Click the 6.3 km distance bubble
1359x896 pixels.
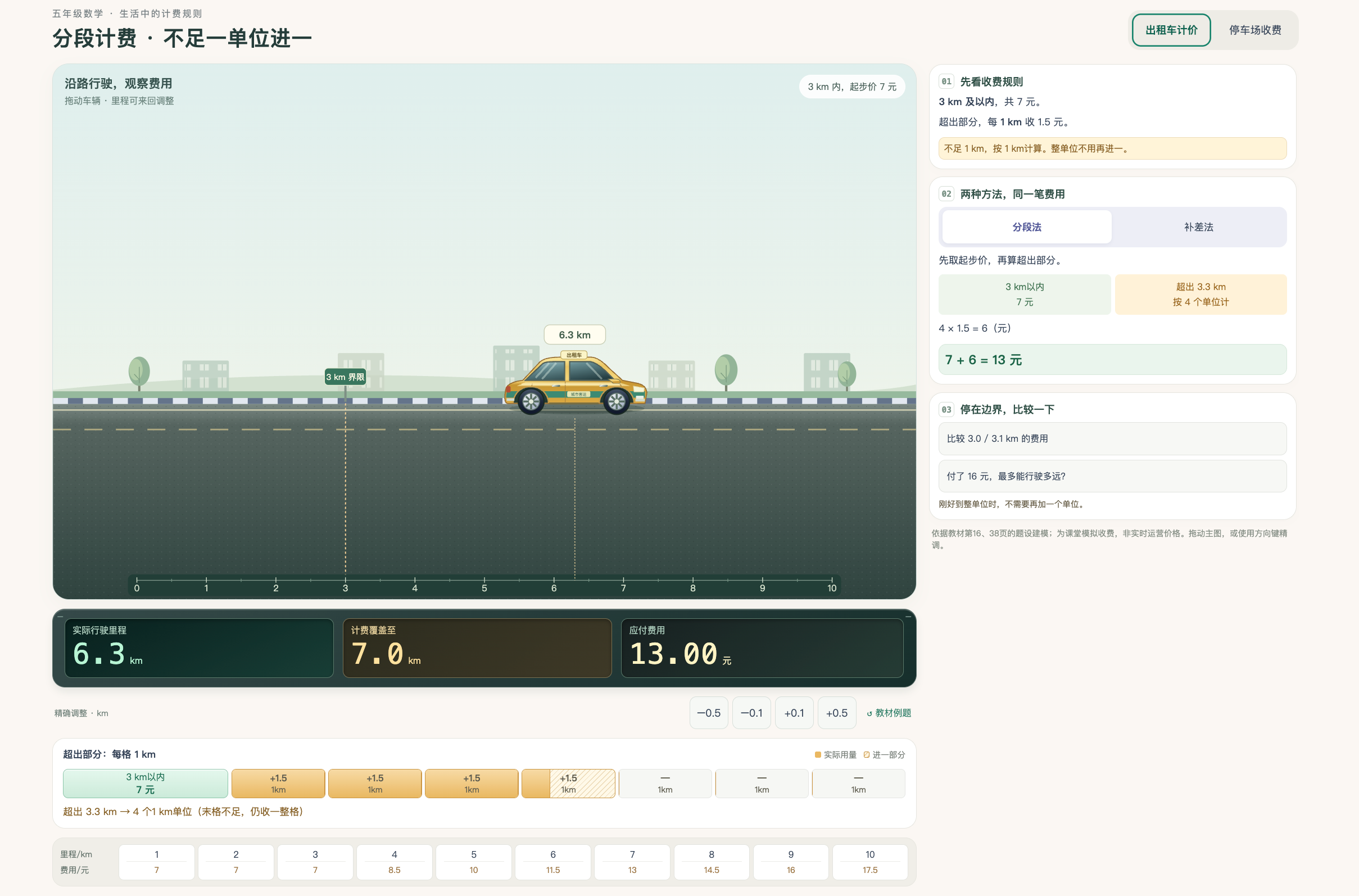click(574, 335)
